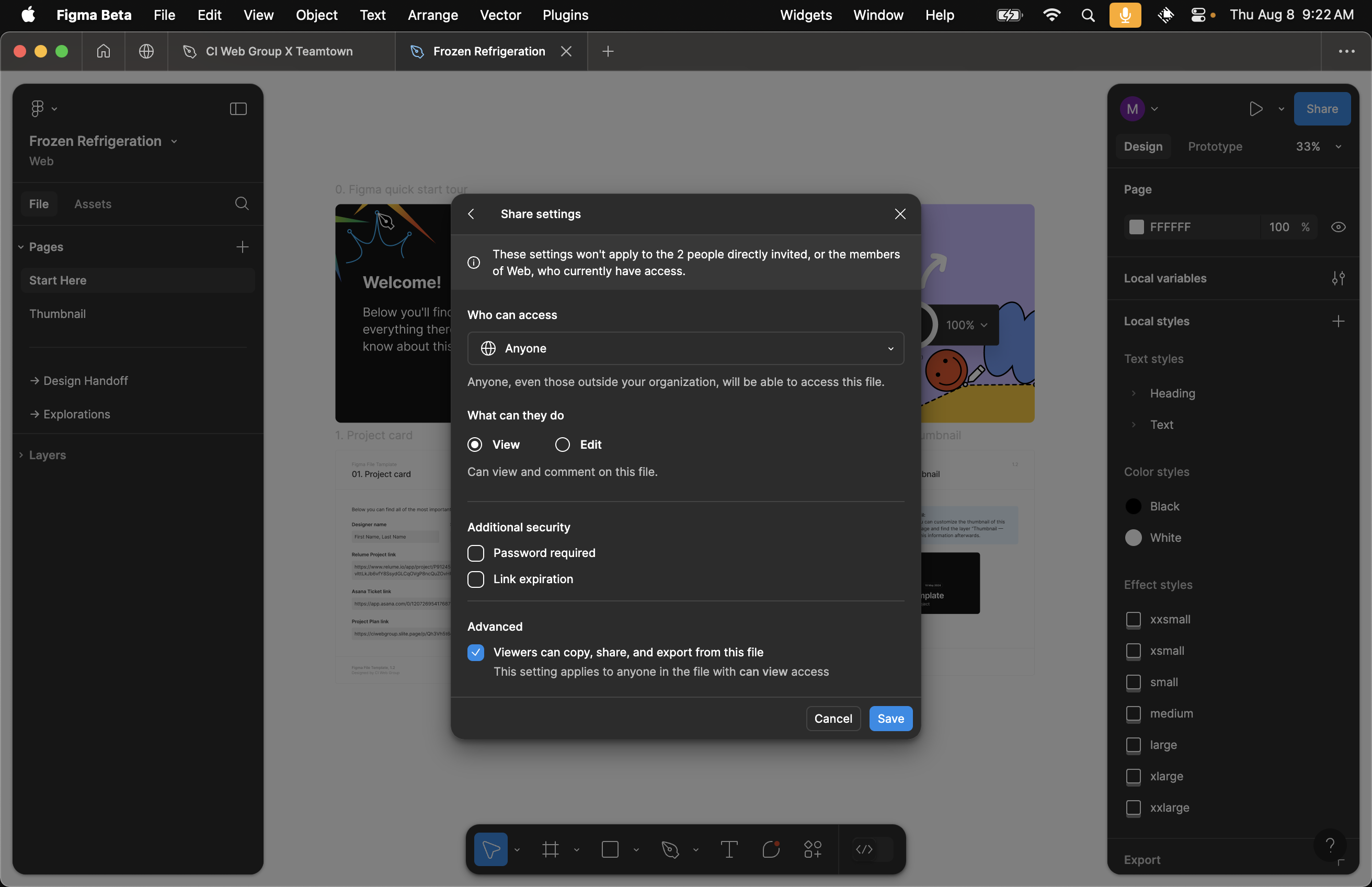1372x887 pixels.
Task: Switch to CI Web Group X Teamtown tab
Action: 281,51
